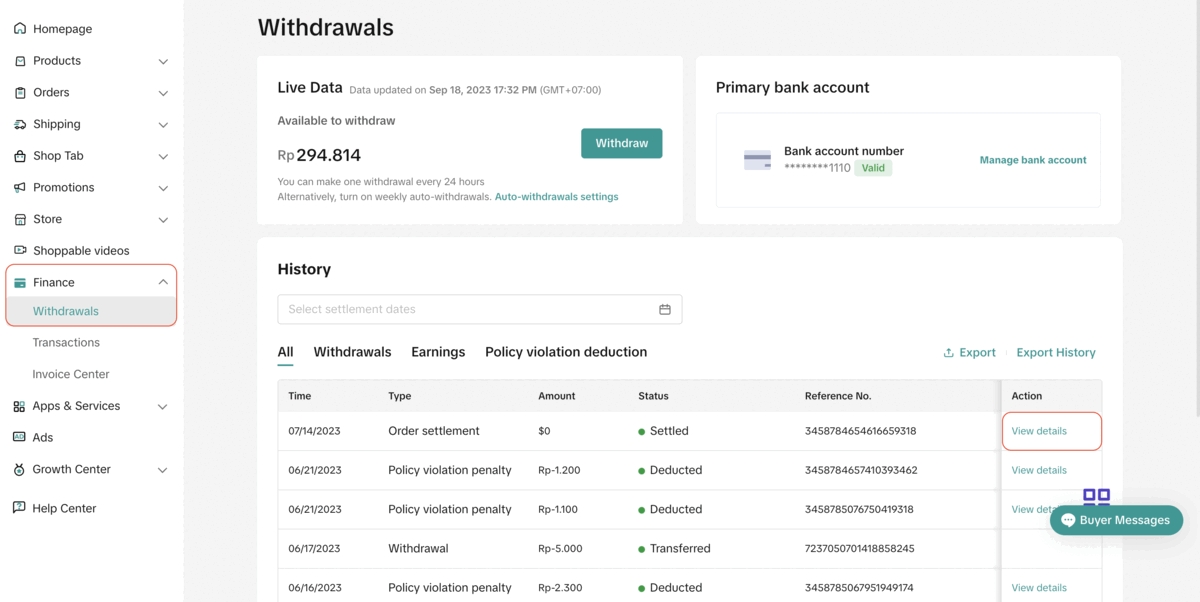This screenshot has height=602, width=1200.
Task: Click Manage bank account link
Action: pyautogui.click(x=1032, y=160)
